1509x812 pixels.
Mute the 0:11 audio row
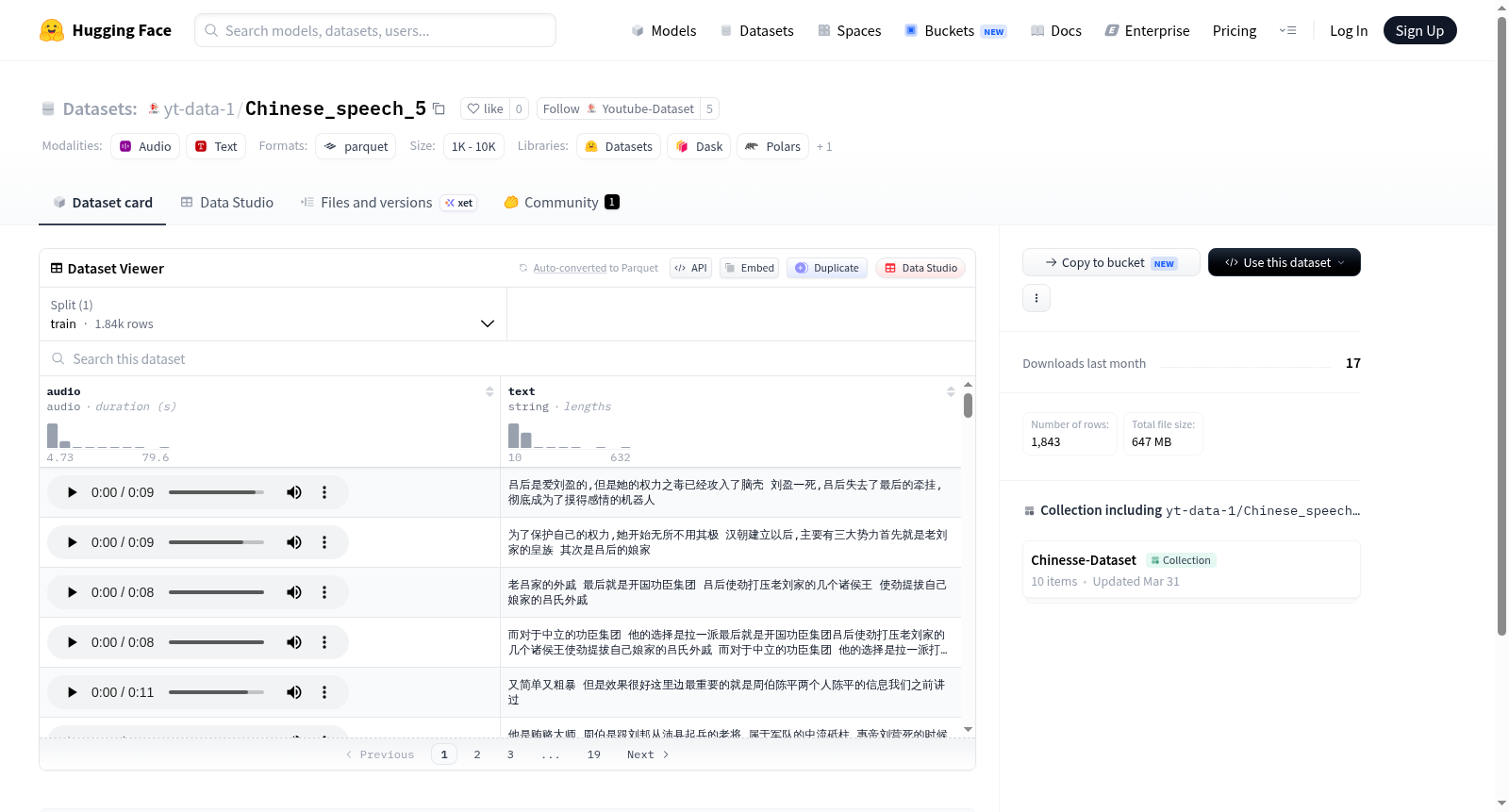pos(294,692)
